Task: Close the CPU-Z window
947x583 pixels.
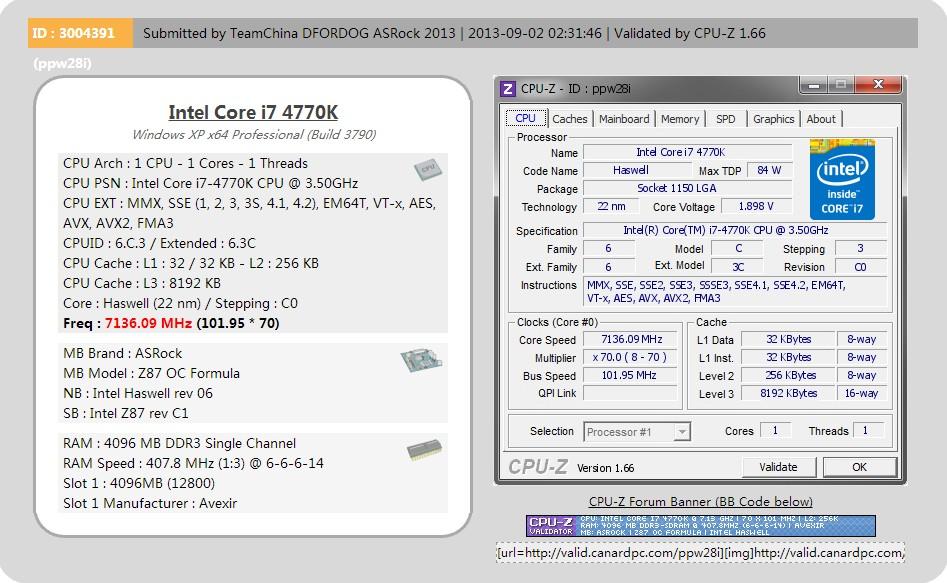Action: [x=878, y=85]
